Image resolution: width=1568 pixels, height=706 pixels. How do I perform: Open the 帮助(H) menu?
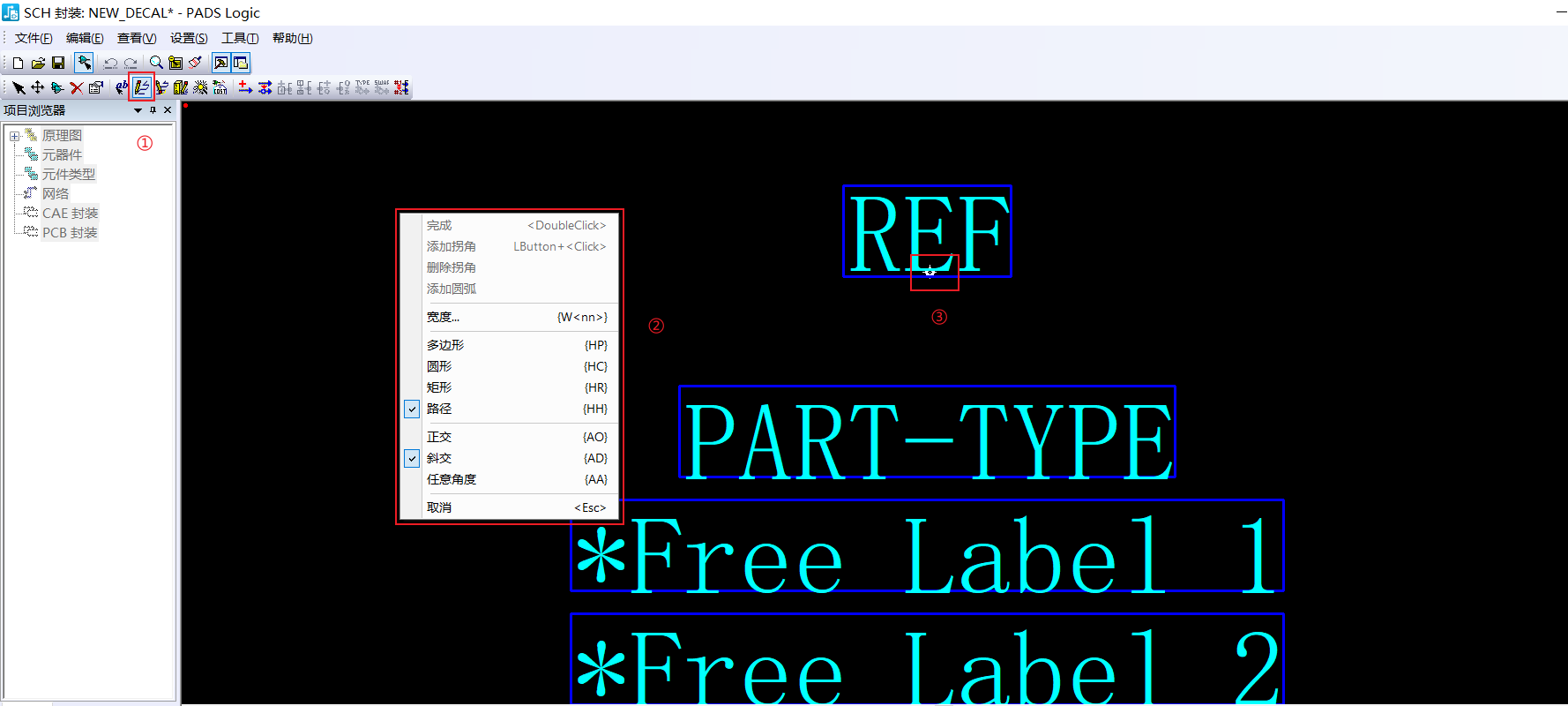(292, 38)
